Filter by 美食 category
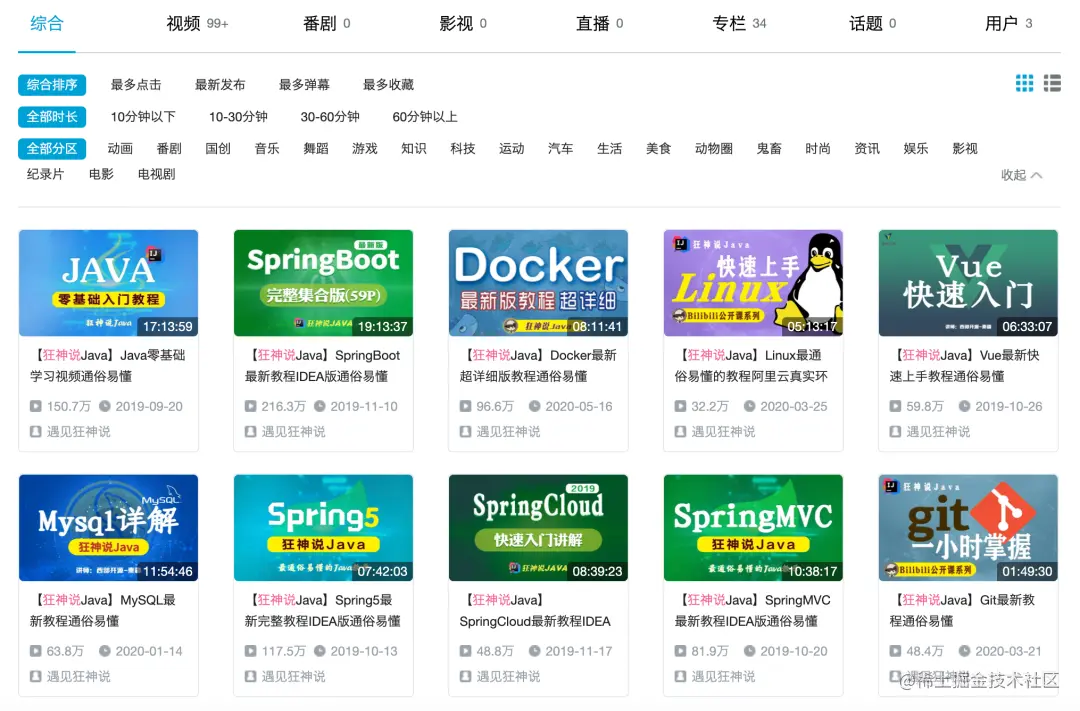This screenshot has height=711, width=1080. (x=658, y=148)
